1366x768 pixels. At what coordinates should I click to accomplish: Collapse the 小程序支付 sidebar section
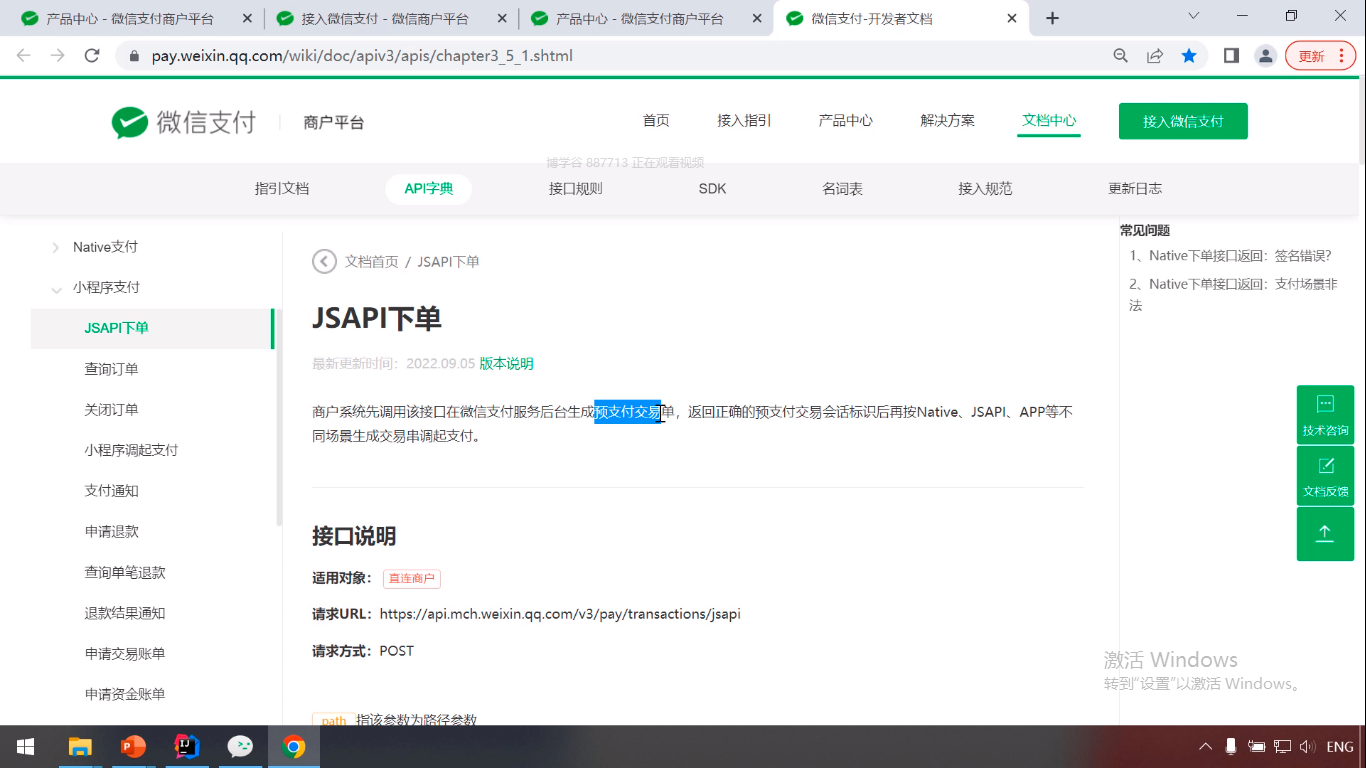[56, 288]
